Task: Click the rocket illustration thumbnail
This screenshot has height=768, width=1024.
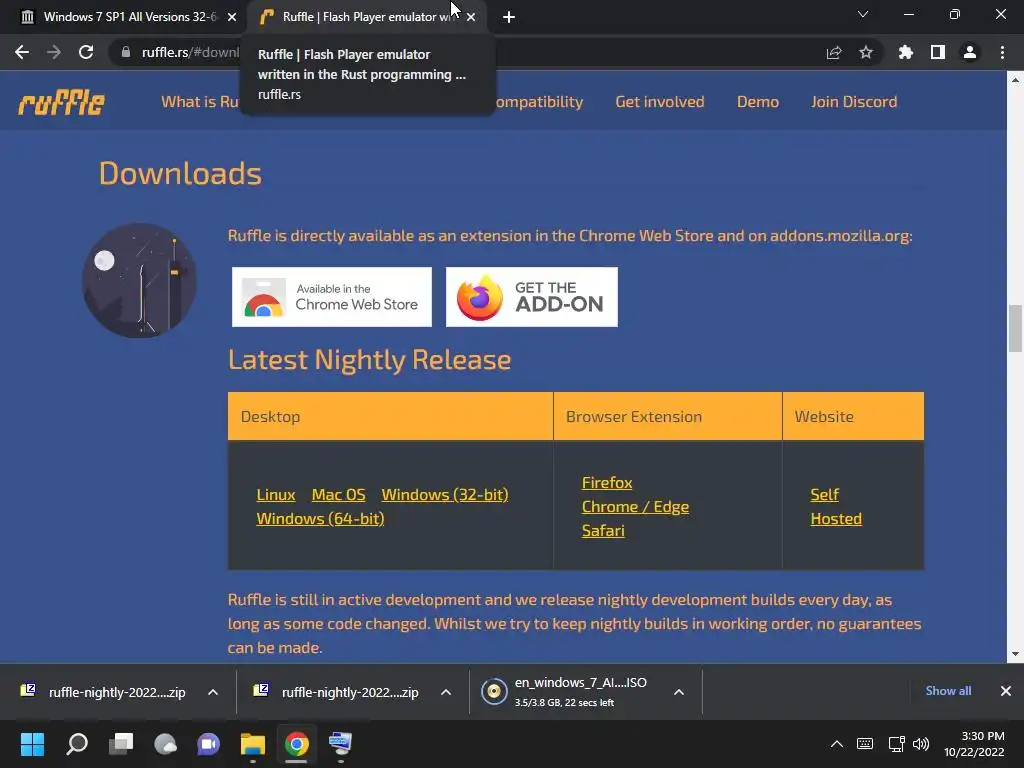Action: [x=139, y=281]
